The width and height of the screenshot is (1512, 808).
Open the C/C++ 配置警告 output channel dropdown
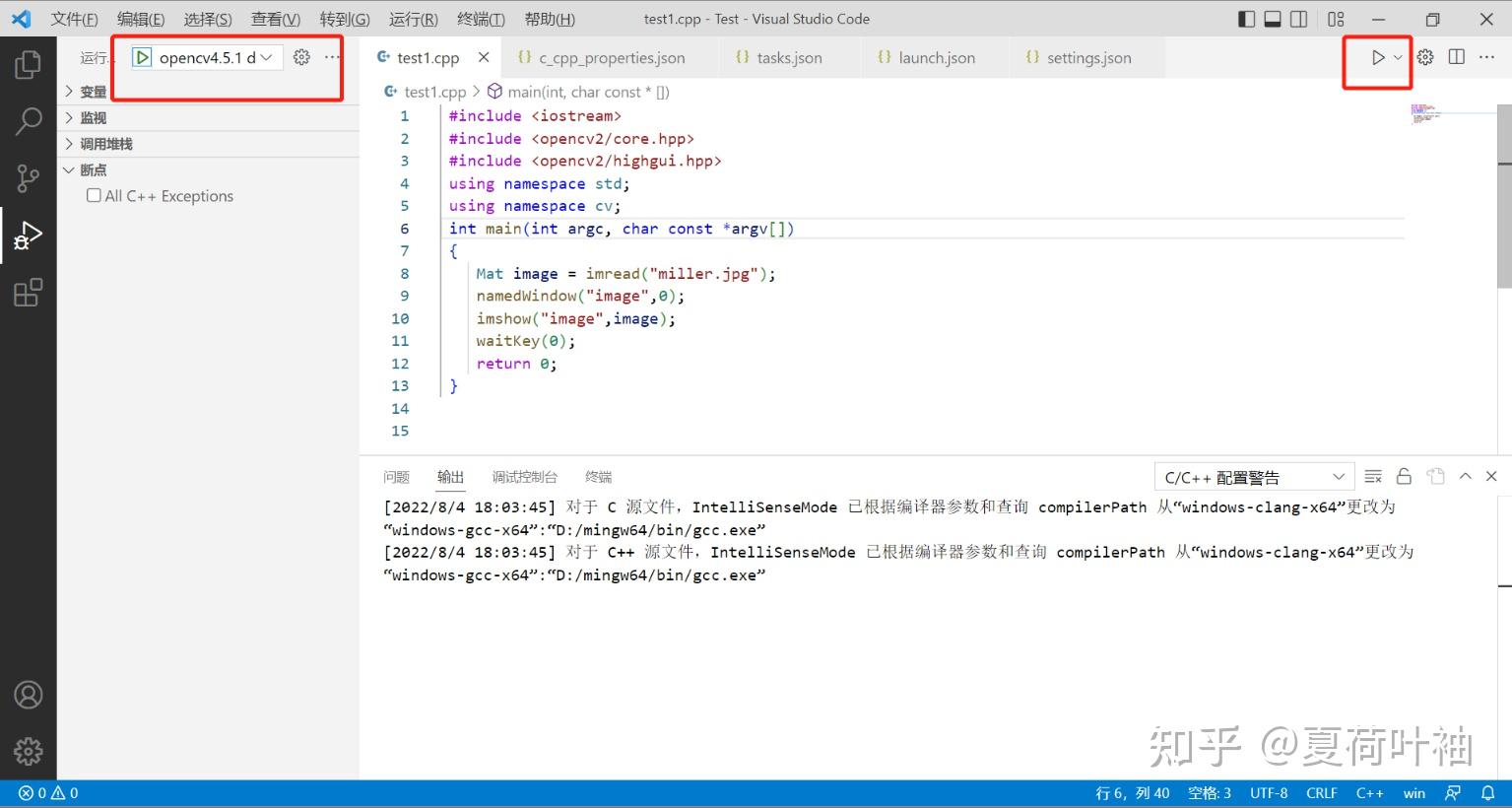coord(1251,476)
